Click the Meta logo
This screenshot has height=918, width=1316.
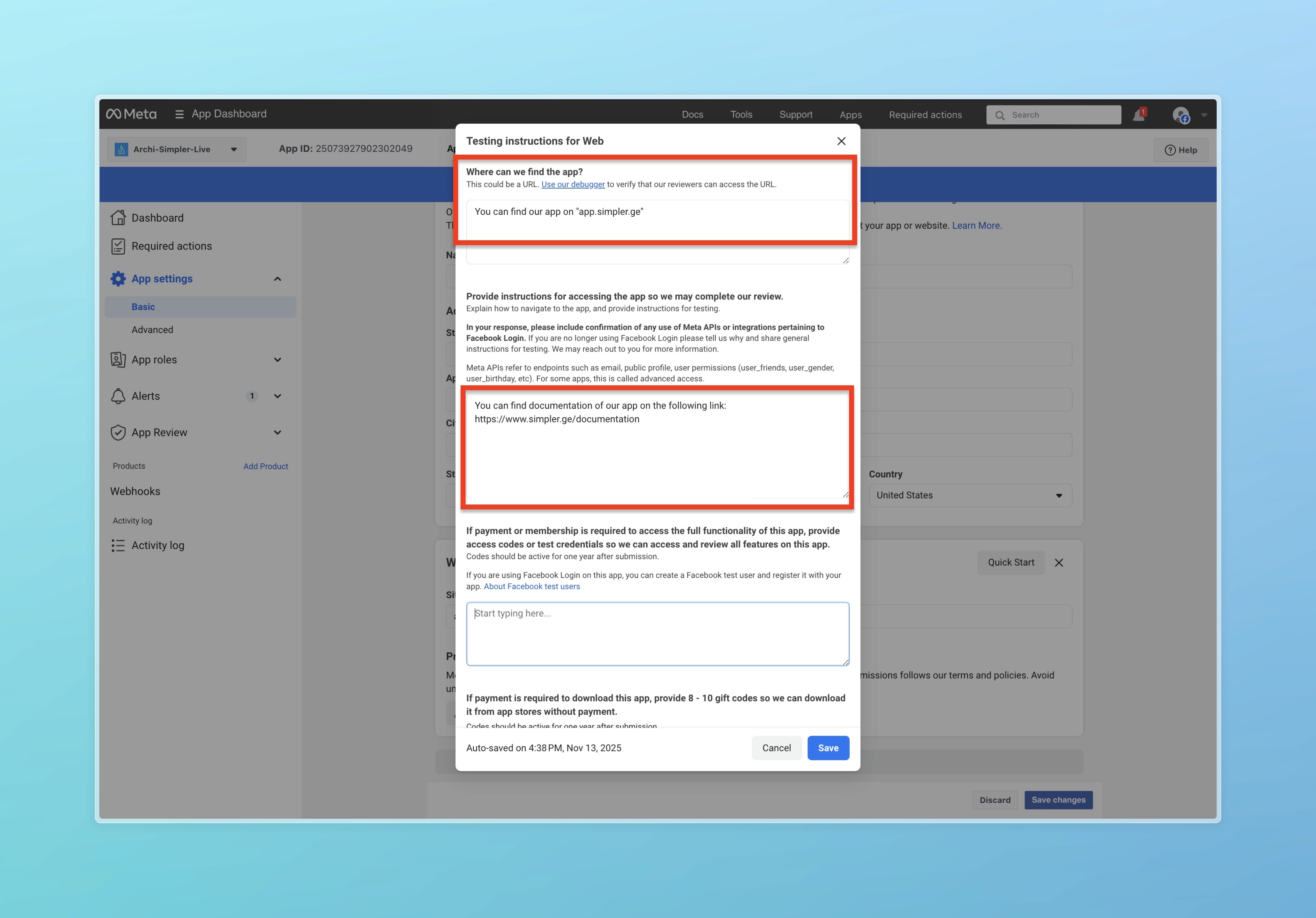(x=131, y=114)
